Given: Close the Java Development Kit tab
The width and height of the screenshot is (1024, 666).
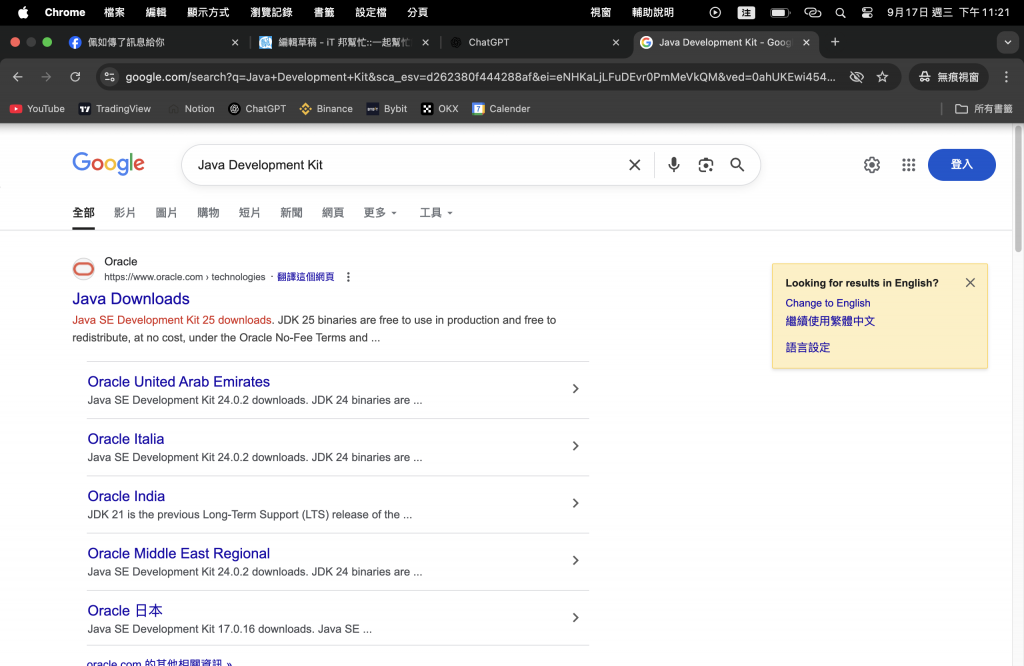Looking at the screenshot, I should pos(806,42).
